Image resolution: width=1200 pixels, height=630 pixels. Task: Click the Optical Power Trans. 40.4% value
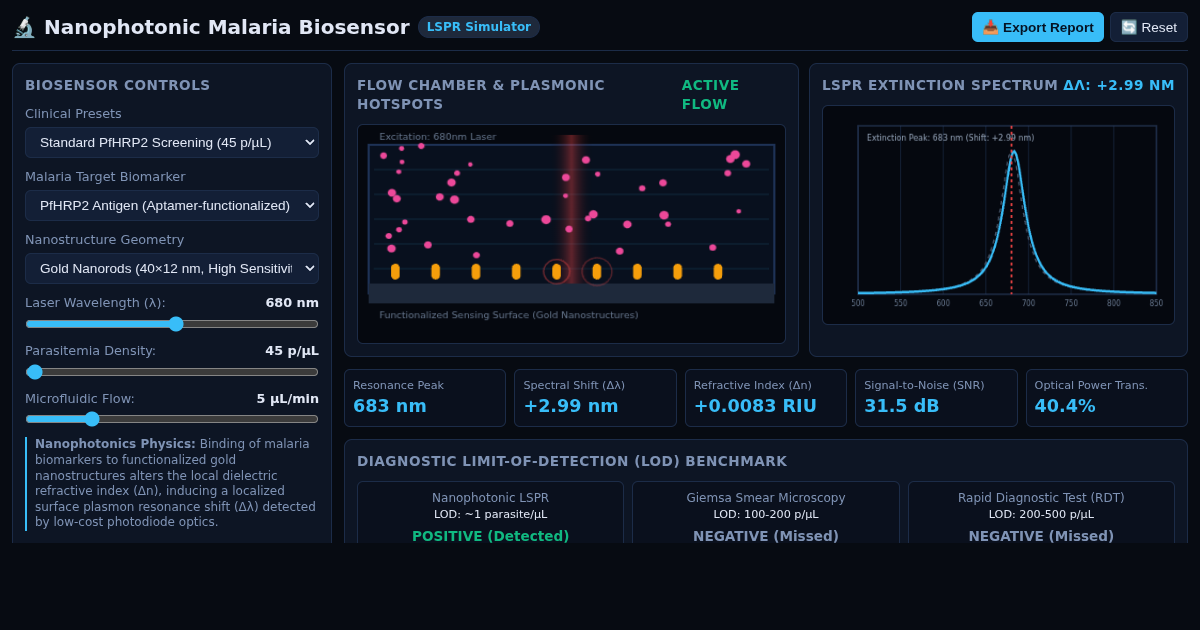pos(1065,406)
